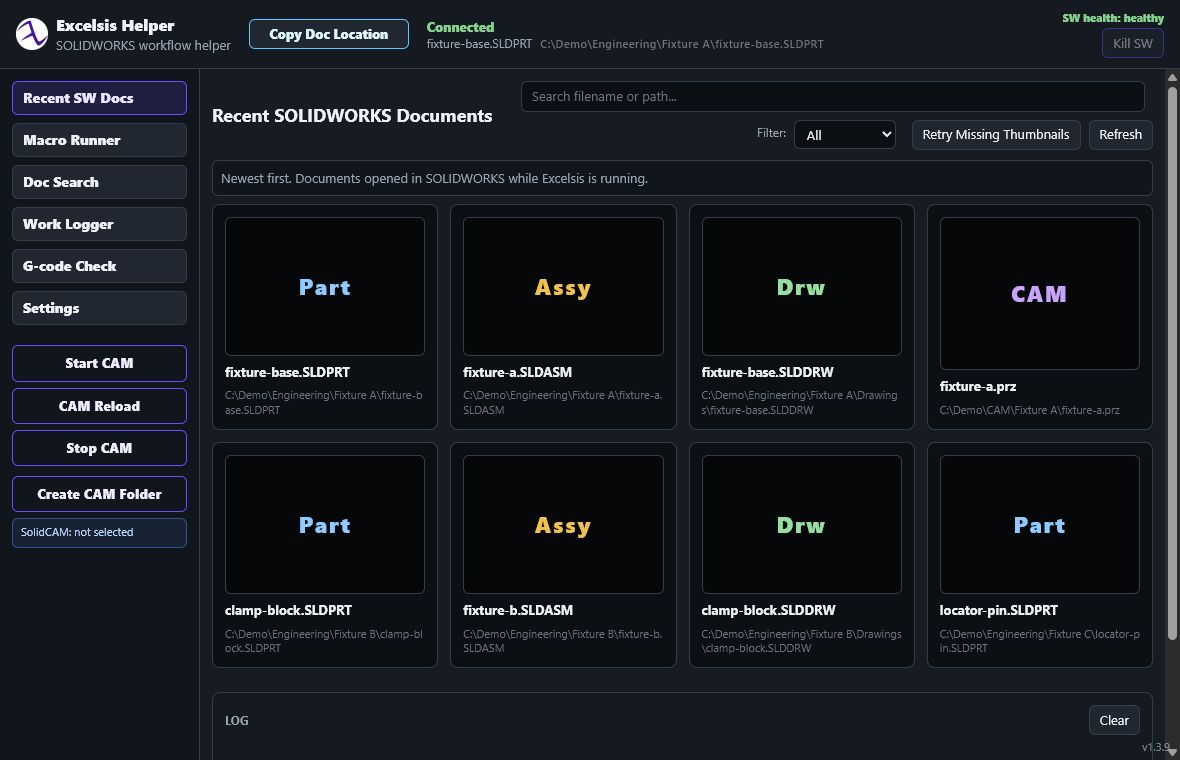This screenshot has width=1180, height=760.
Task: Click the fixture-a.prz filename
Action: 978,387
